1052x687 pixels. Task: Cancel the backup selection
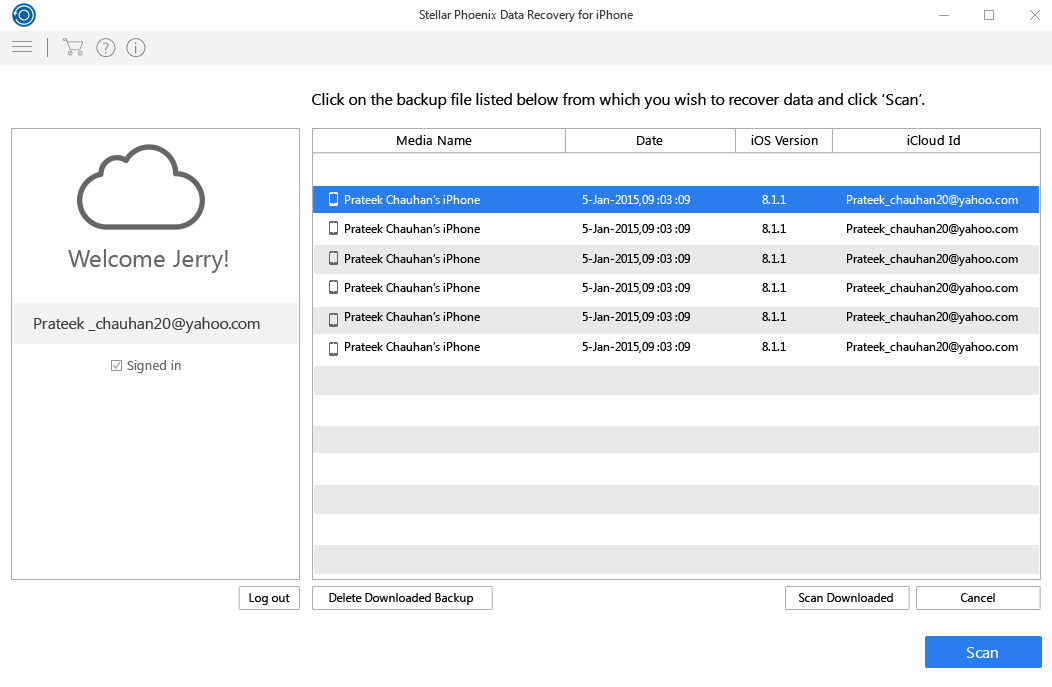coord(978,598)
